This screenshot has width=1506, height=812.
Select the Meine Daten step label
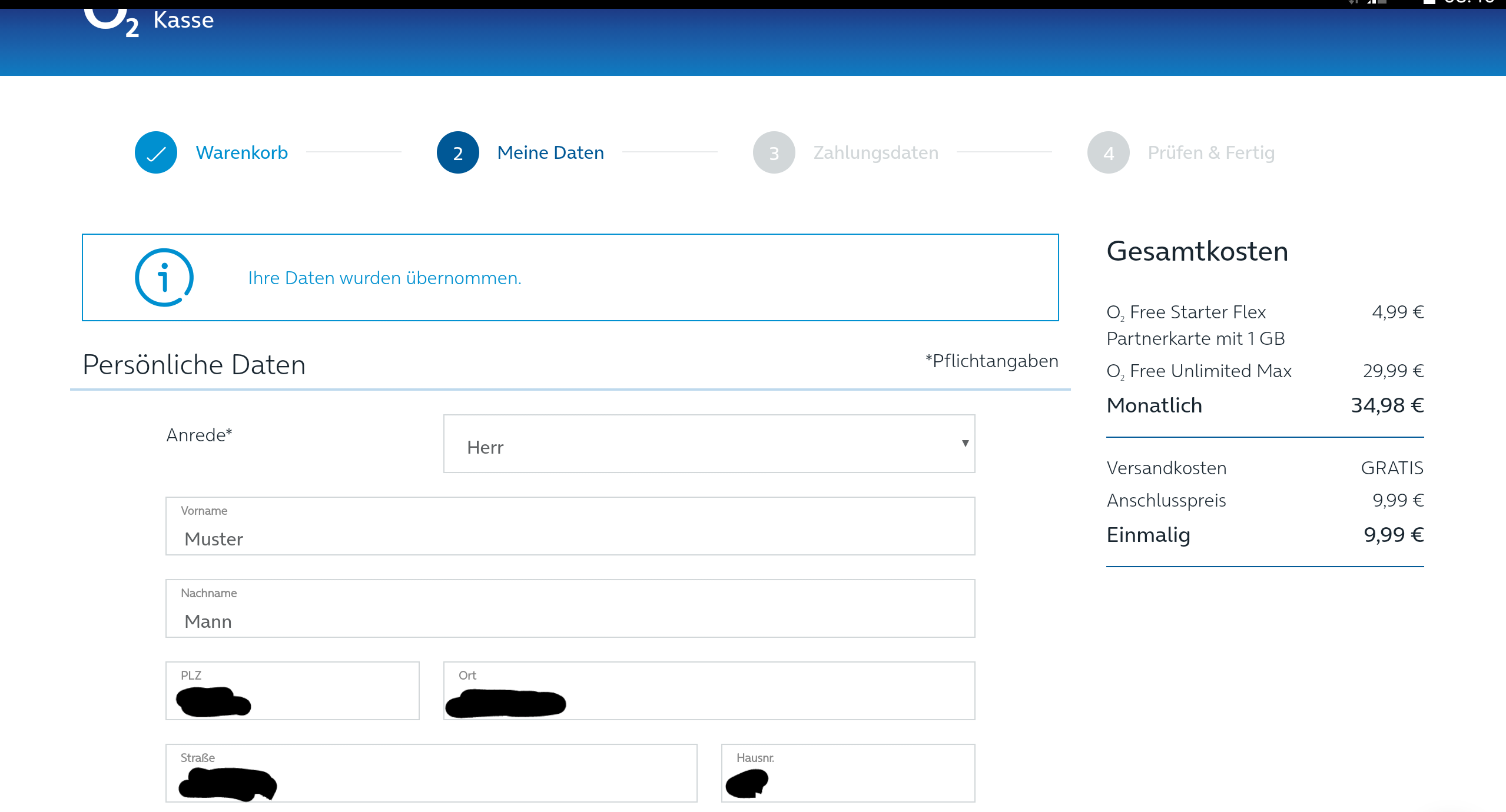coord(550,152)
